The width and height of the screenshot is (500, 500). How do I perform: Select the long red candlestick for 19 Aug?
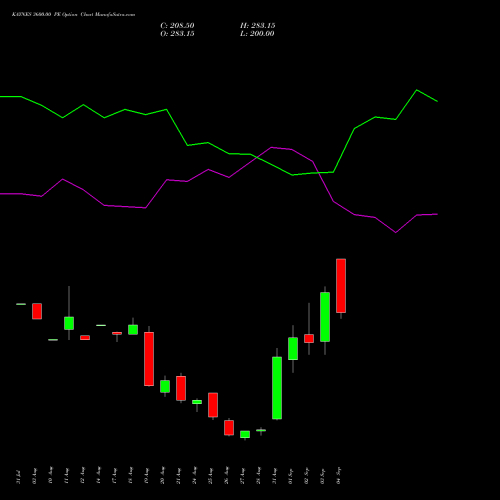(149, 359)
